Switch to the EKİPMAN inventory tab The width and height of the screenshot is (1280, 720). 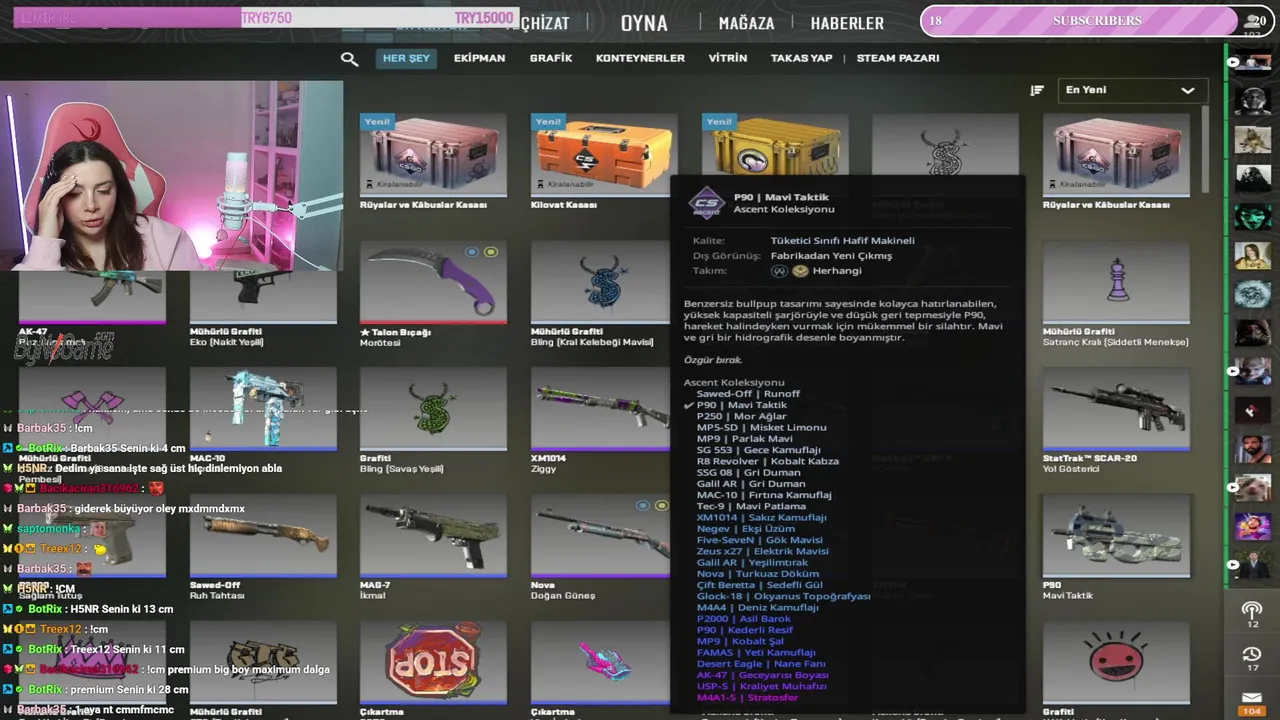[479, 58]
